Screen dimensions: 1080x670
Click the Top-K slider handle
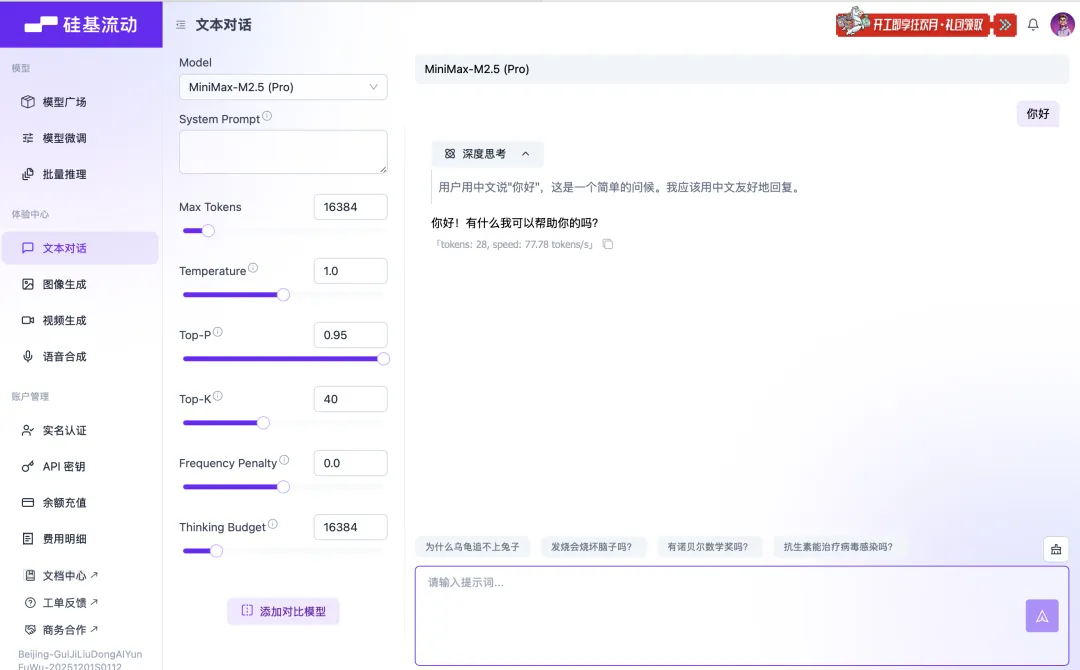263,423
